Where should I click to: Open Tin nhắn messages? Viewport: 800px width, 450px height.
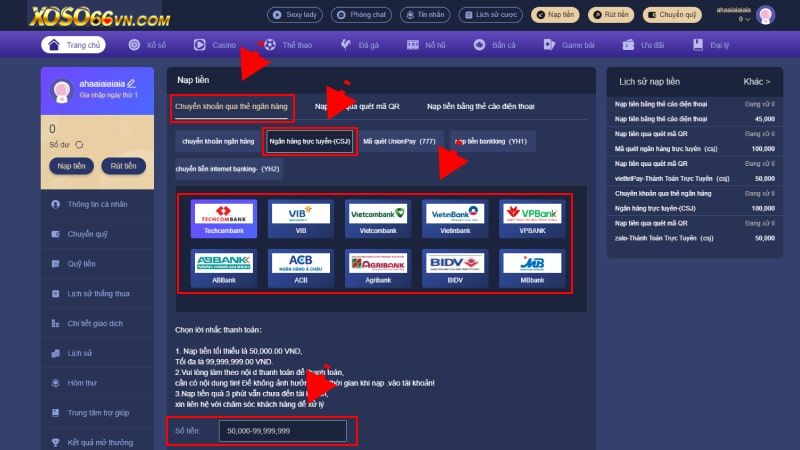coord(425,15)
